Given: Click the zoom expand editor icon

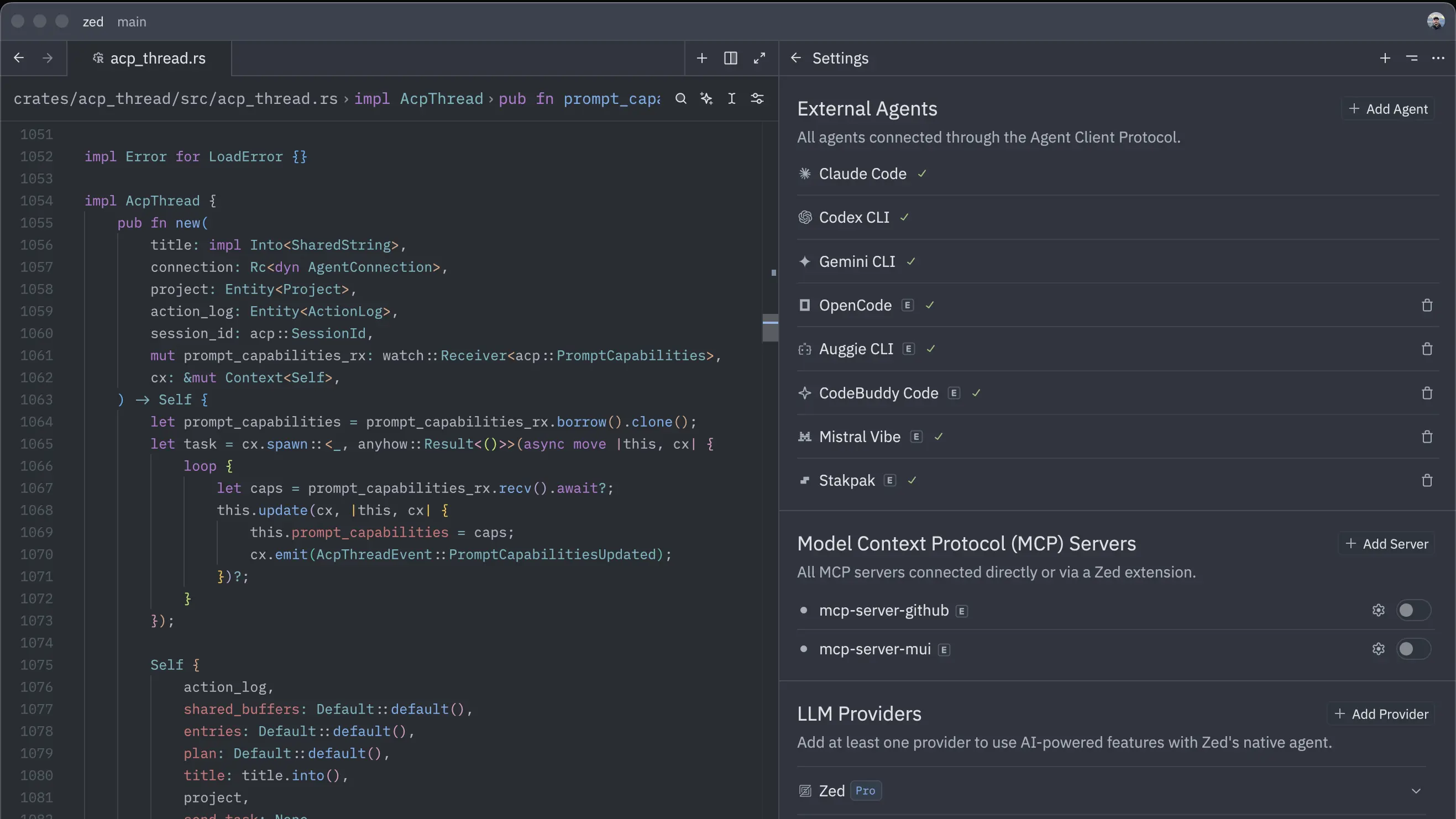Looking at the screenshot, I should [x=759, y=58].
